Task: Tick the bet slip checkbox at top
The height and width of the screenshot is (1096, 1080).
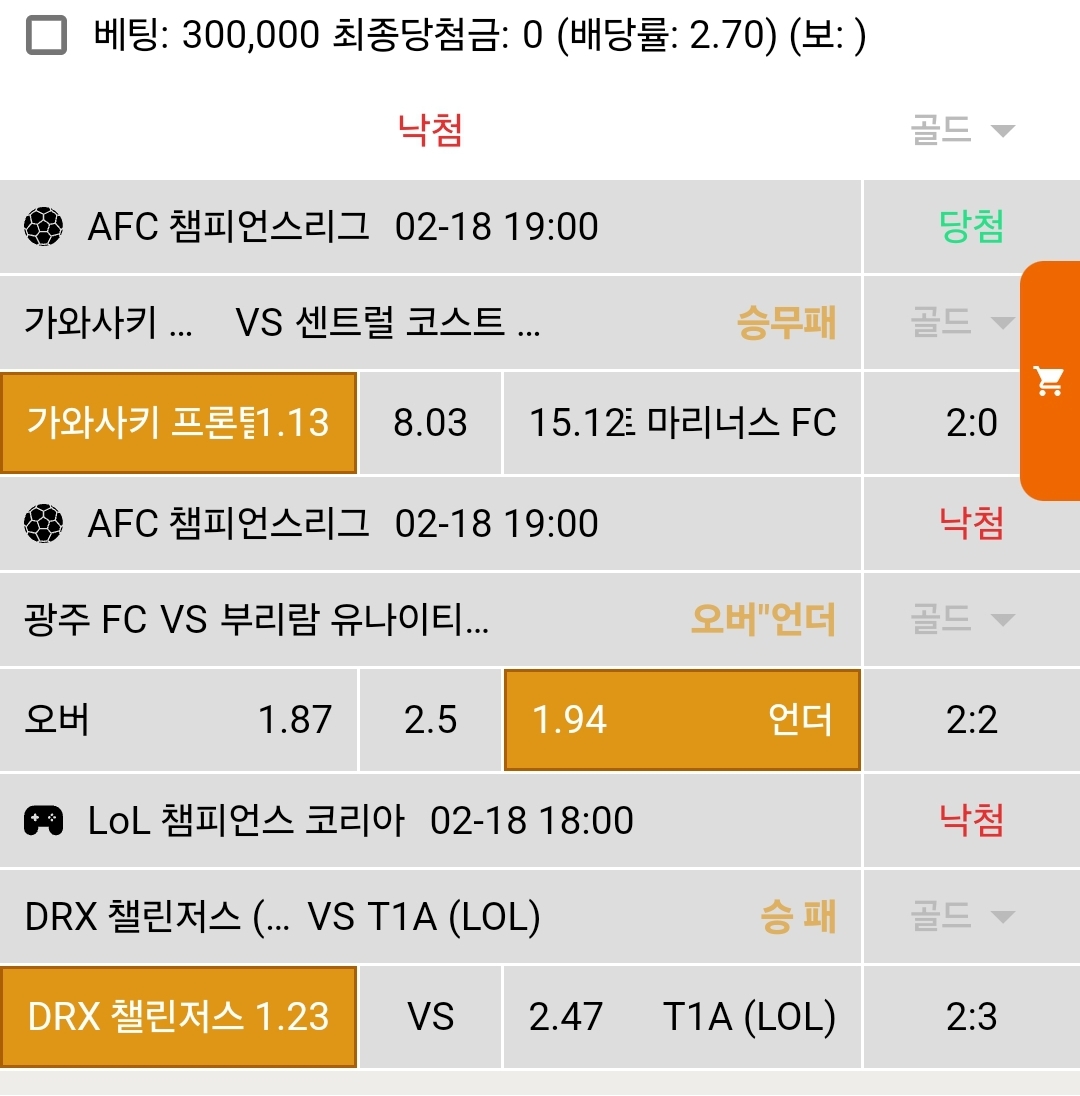Action: coord(46,37)
